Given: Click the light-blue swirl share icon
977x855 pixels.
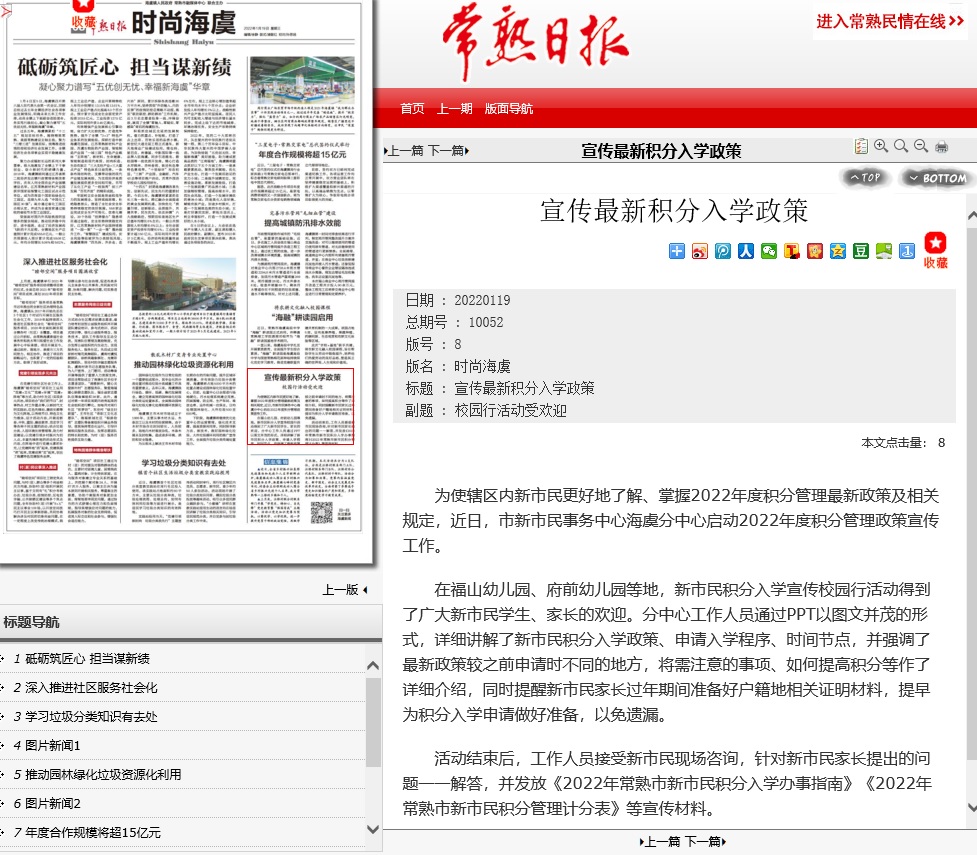Looking at the screenshot, I should point(723,251).
